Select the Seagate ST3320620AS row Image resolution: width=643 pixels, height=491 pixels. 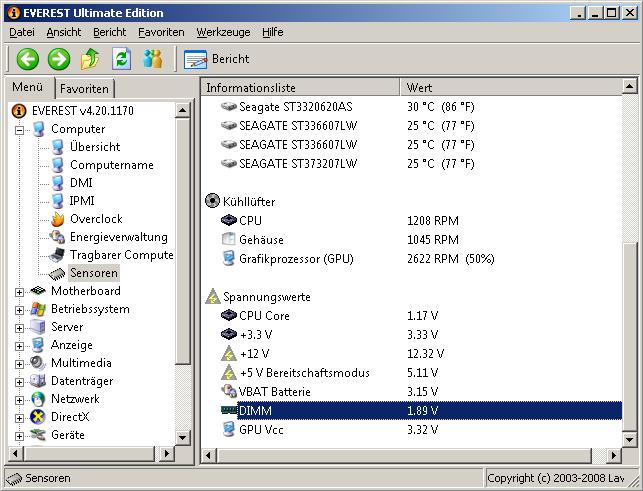pos(411,107)
